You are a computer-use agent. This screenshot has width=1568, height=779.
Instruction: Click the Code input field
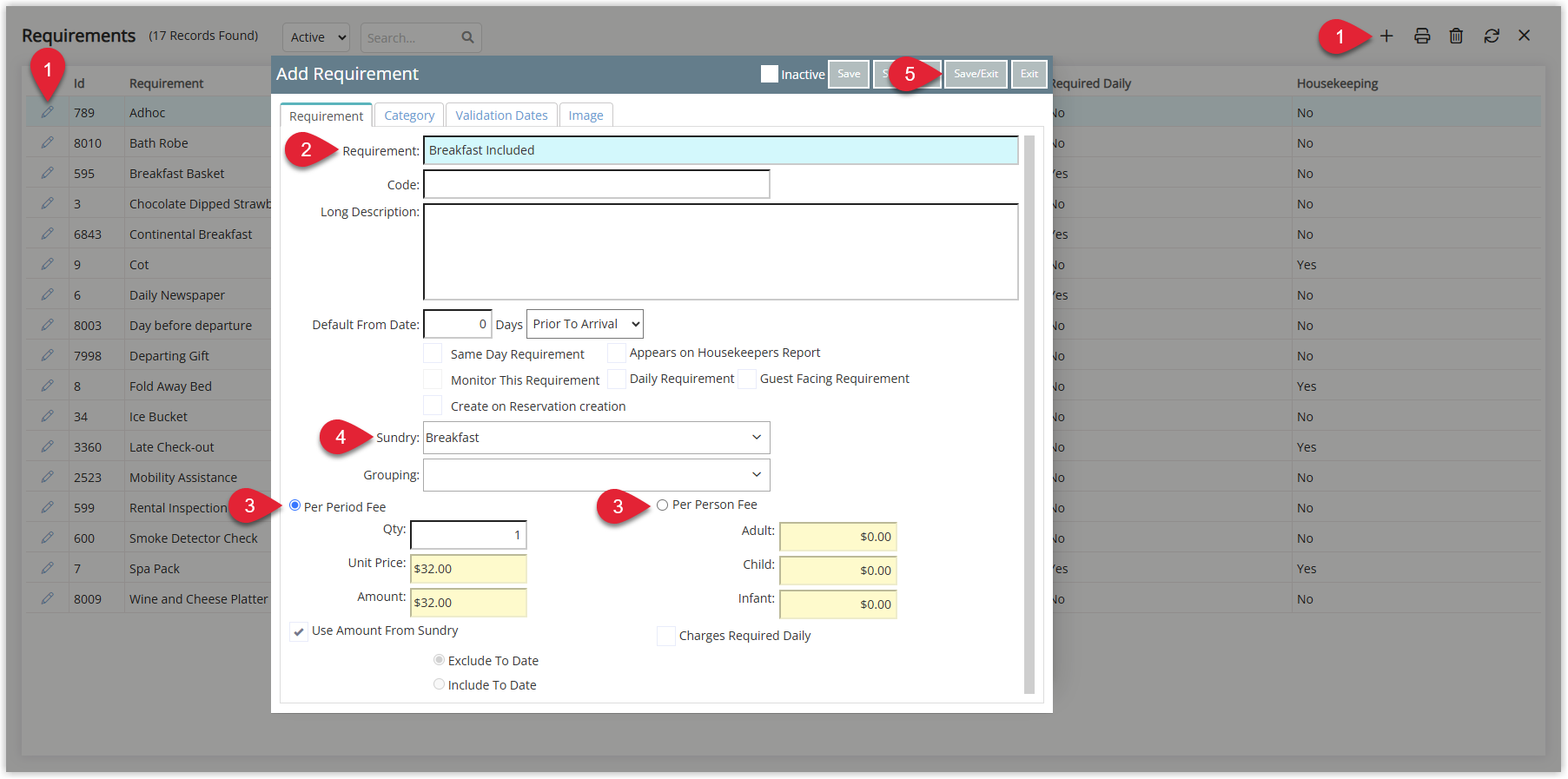[597, 184]
